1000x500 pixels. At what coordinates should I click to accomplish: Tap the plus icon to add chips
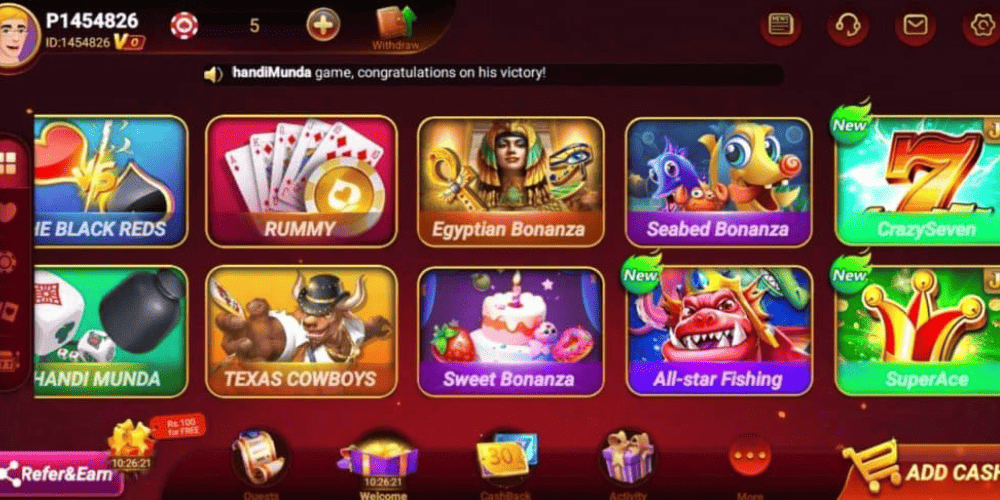323,25
